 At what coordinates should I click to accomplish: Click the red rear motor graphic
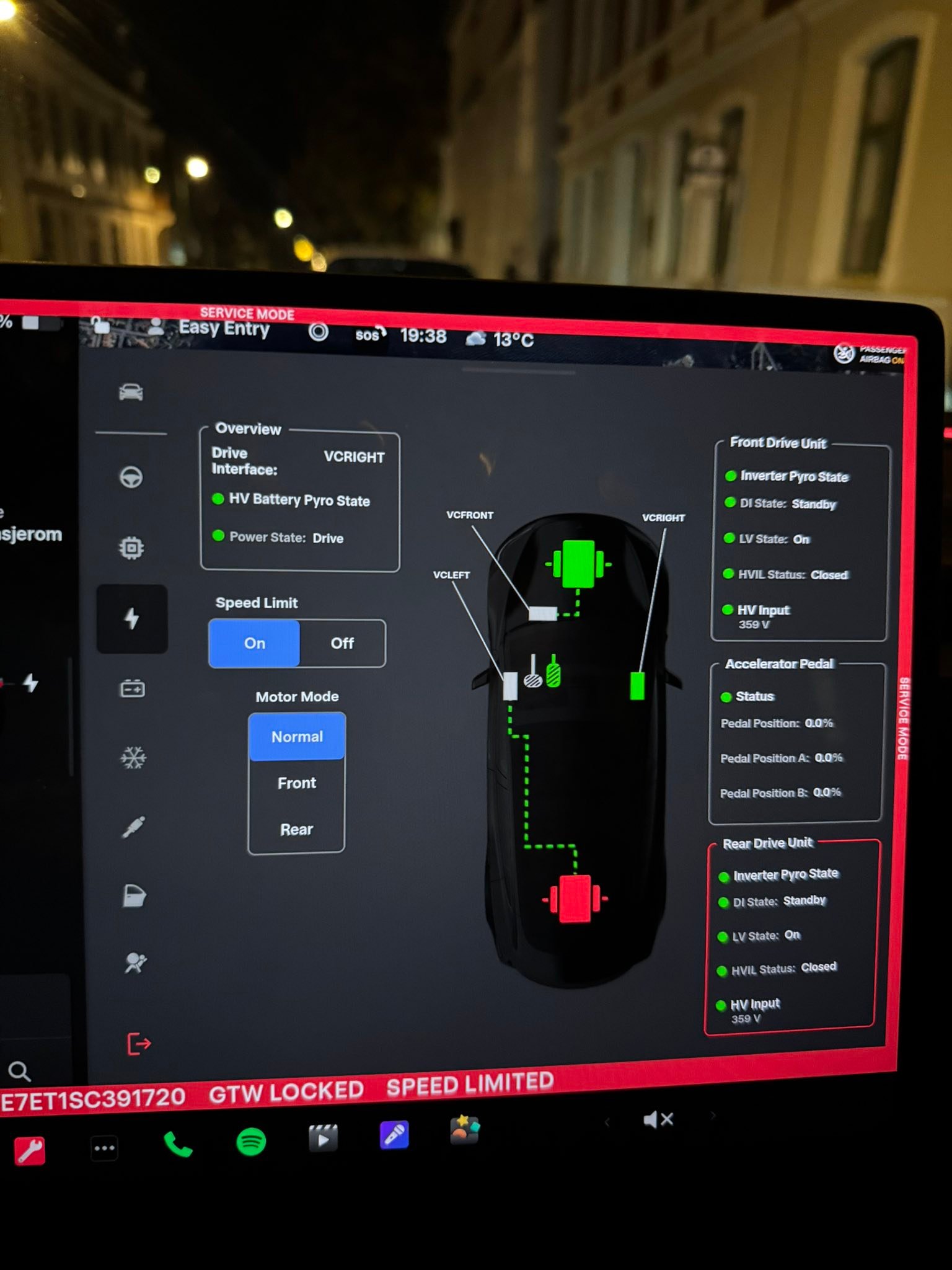(575, 899)
